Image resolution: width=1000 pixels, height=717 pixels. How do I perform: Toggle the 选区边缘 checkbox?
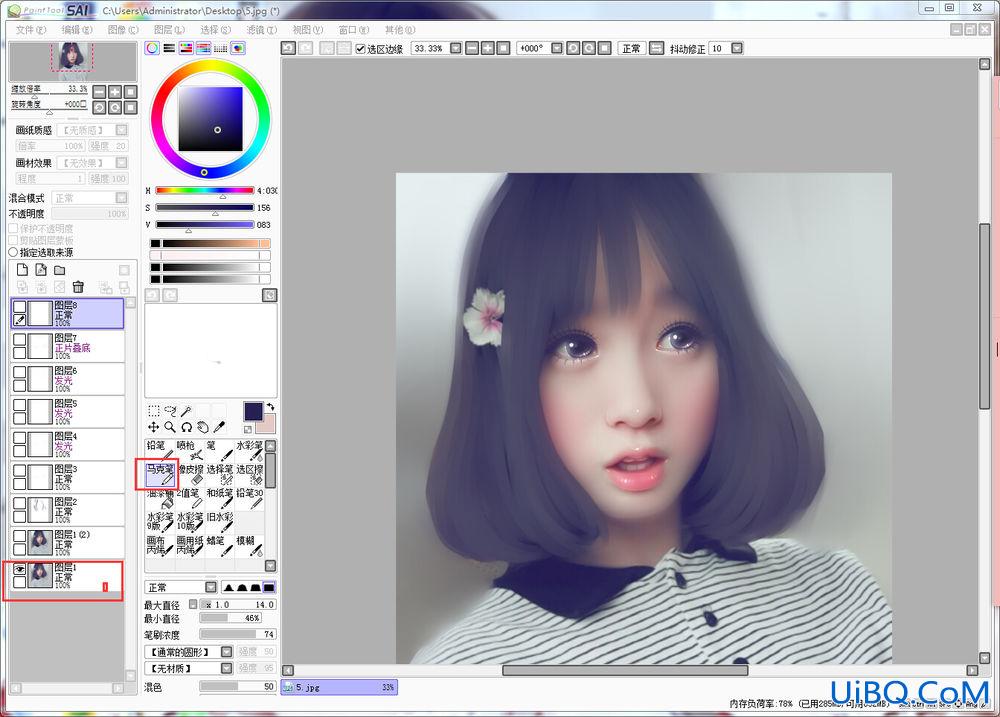pos(360,48)
